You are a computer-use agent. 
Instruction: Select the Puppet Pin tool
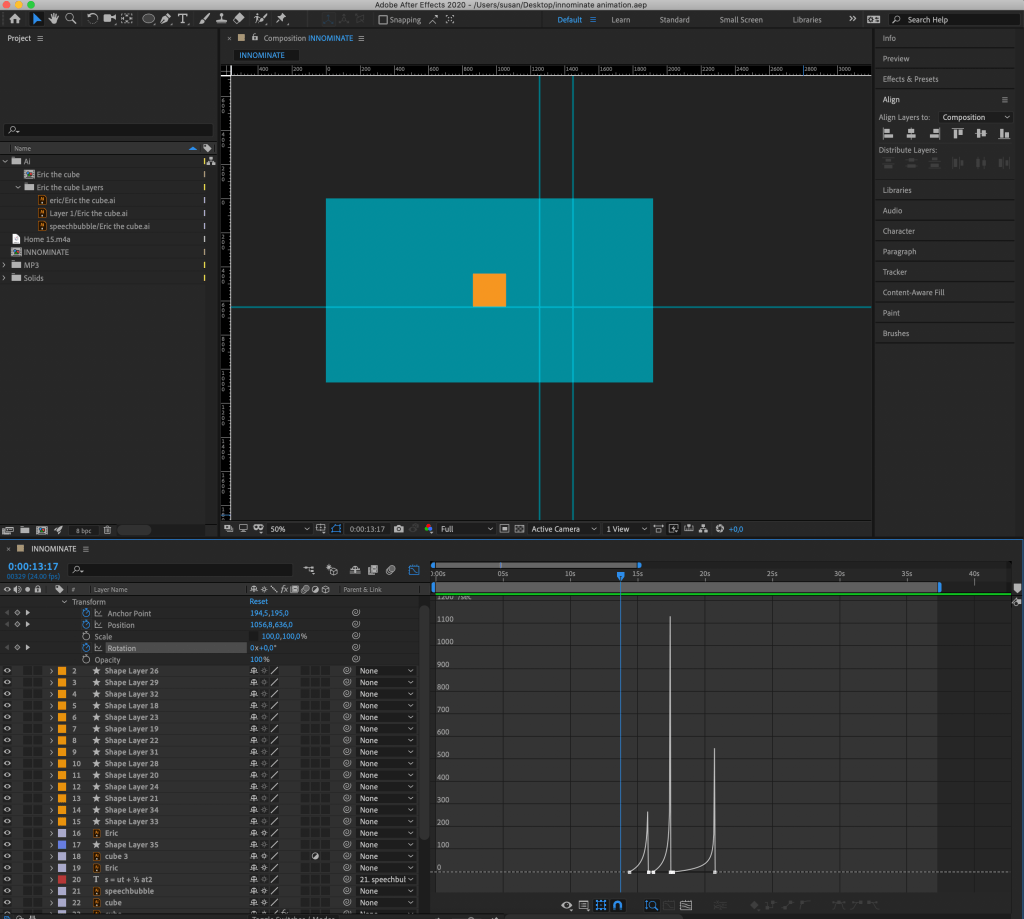click(x=282, y=19)
